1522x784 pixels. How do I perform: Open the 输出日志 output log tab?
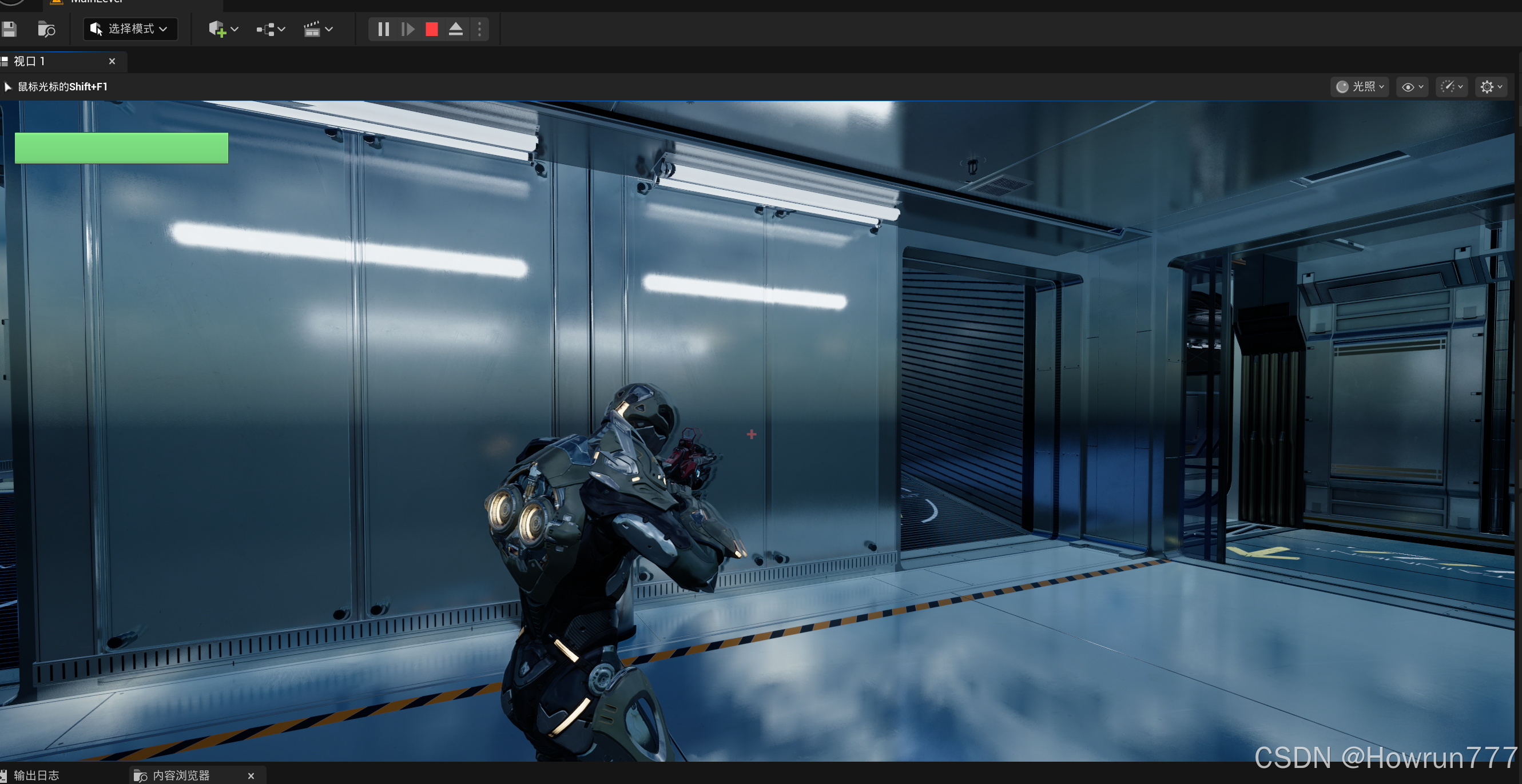35,775
